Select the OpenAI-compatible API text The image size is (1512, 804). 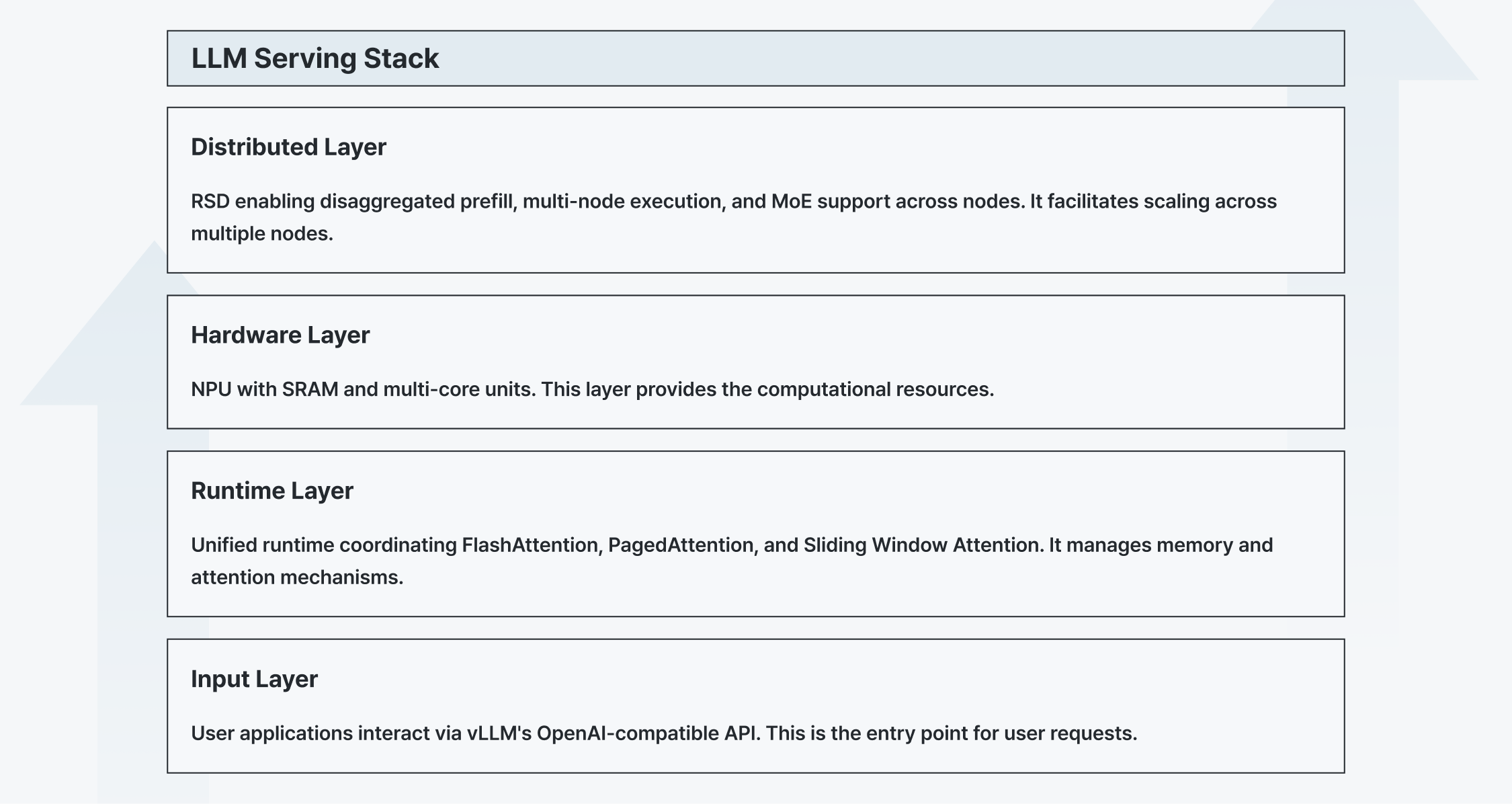click(x=648, y=733)
